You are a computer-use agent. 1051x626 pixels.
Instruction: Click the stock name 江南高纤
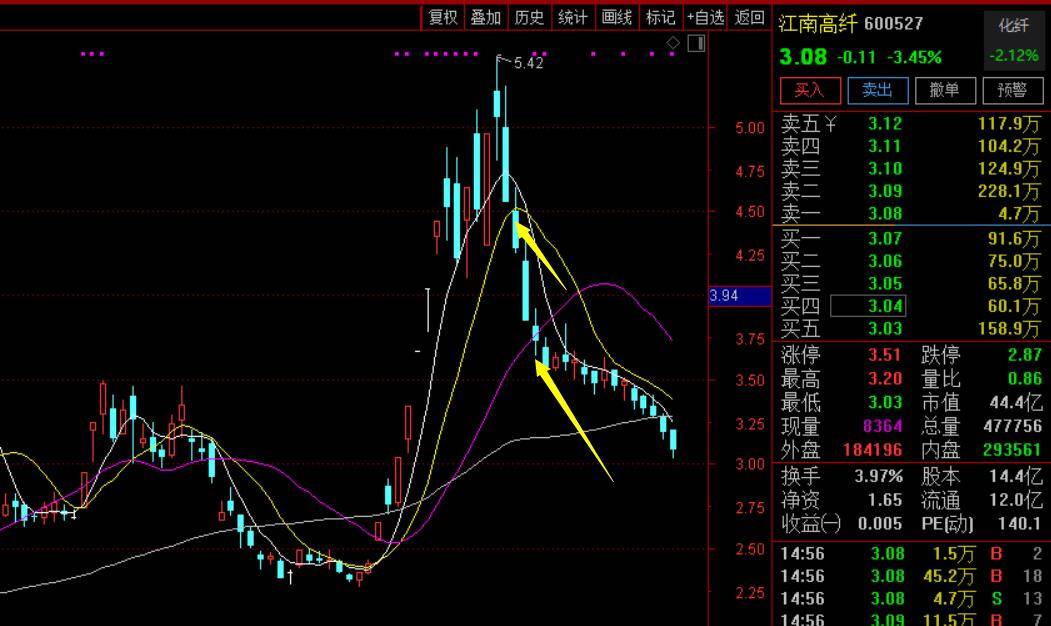pyautogui.click(x=818, y=24)
